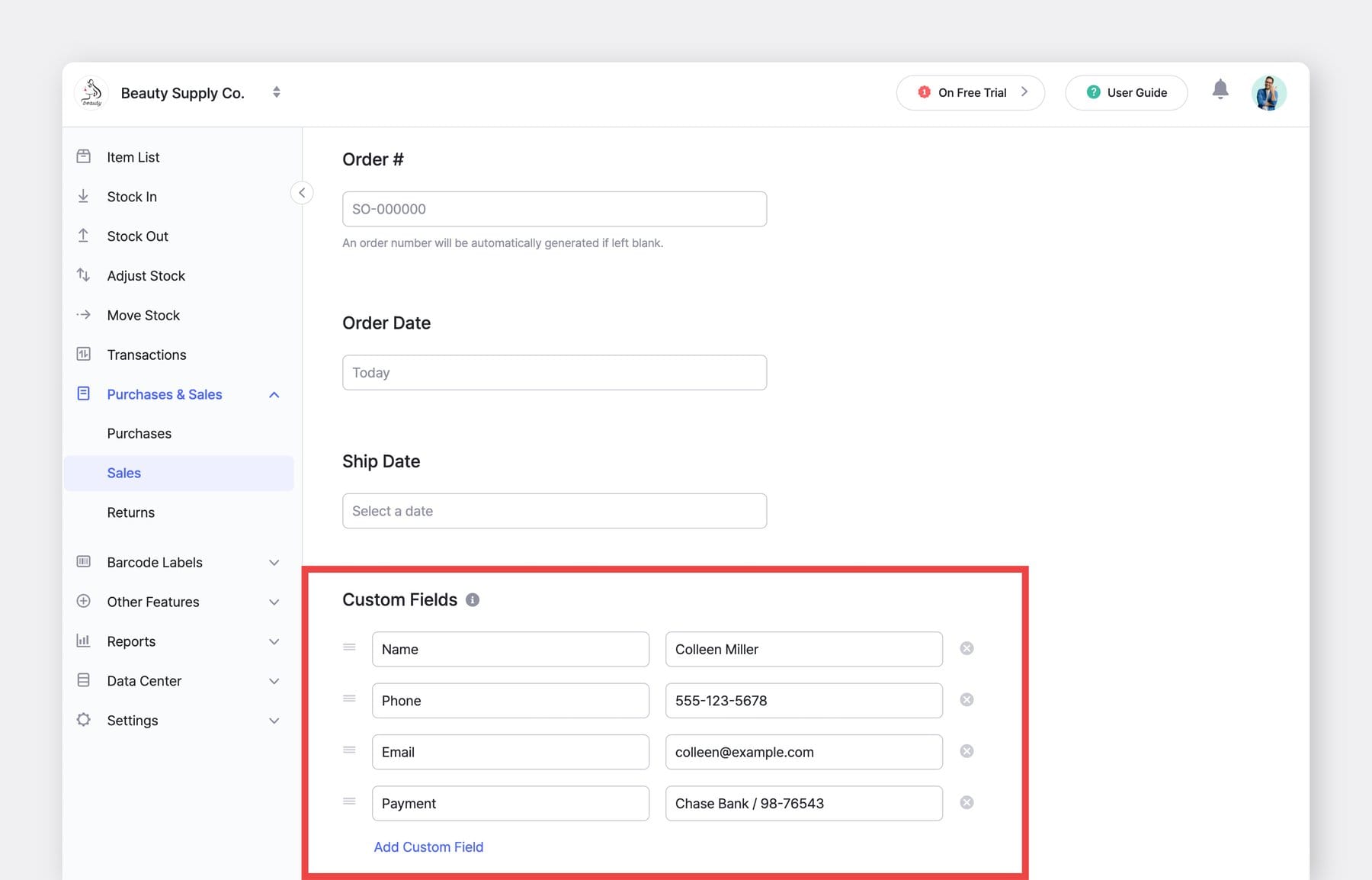Click the Stock In download icon
Screen dimensions: 1372x880
(84, 196)
